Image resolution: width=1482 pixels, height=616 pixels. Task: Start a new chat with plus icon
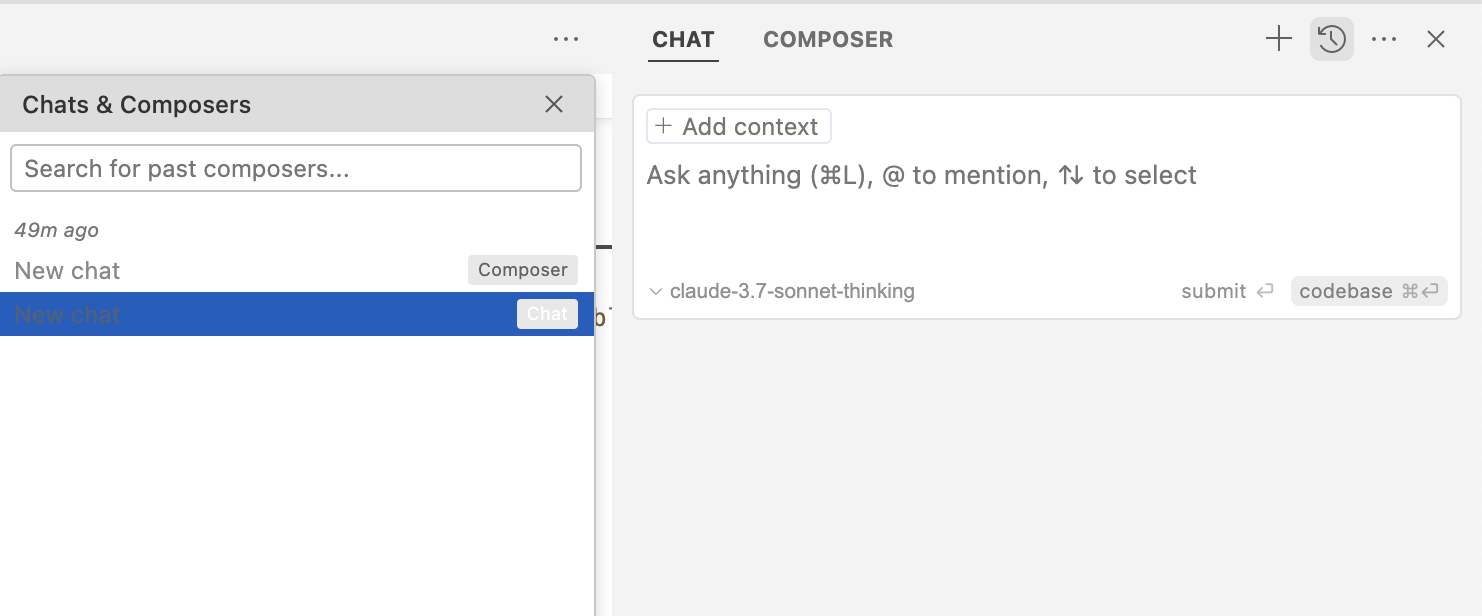point(1279,40)
